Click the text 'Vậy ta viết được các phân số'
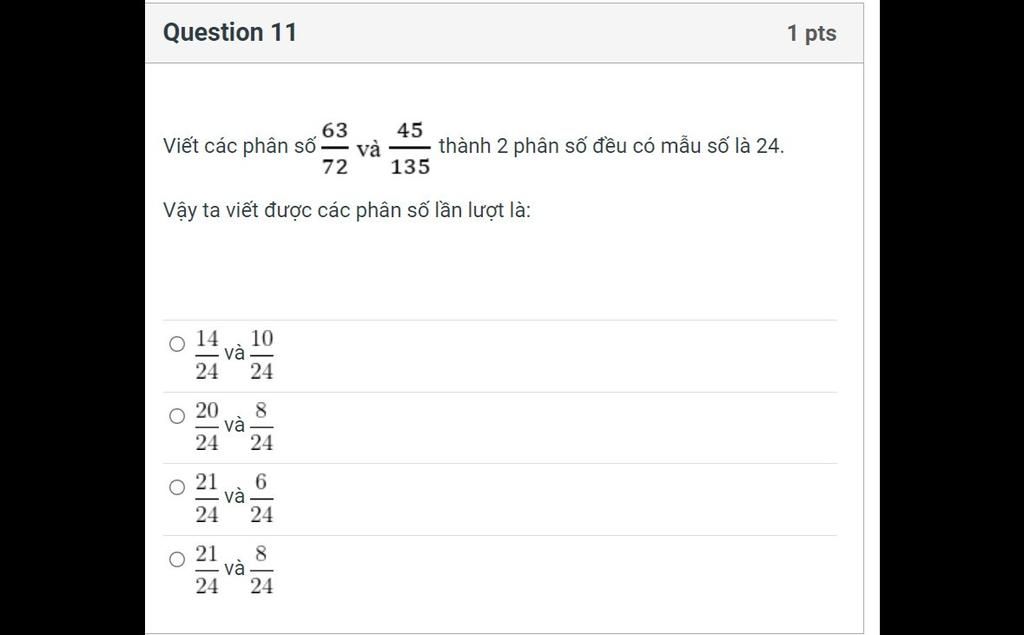 click(296, 210)
